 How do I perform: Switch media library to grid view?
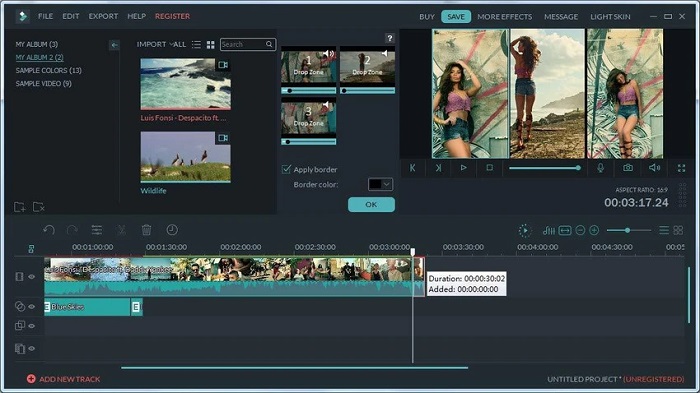pyautogui.click(x=211, y=45)
